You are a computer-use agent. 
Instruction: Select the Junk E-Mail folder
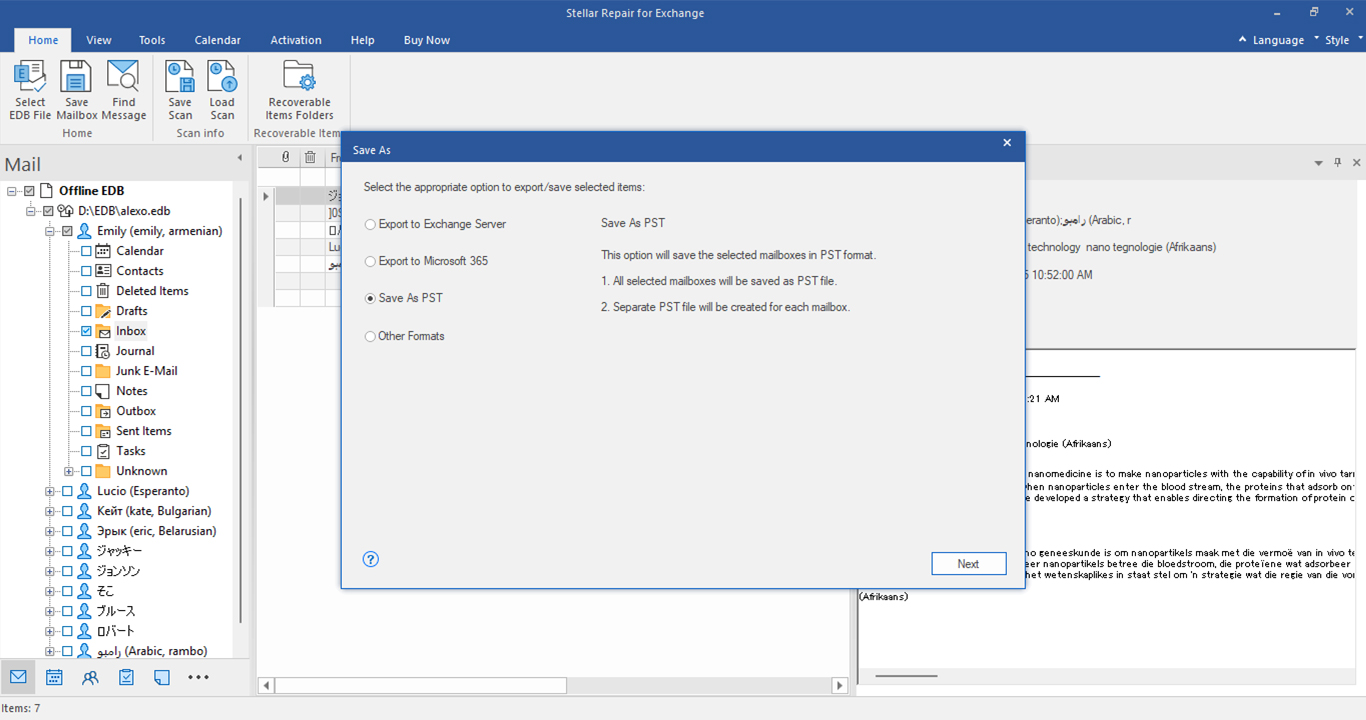pyautogui.click(x=146, y=371)
